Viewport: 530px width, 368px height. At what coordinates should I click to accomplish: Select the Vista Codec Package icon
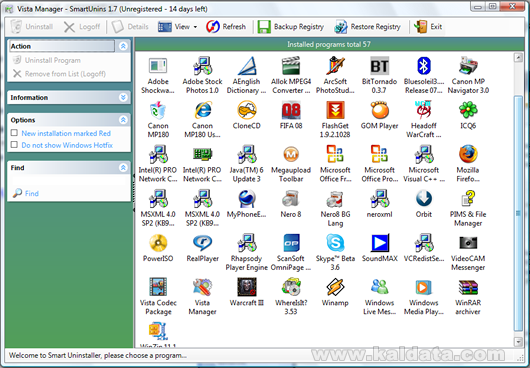tap(158, 287)
